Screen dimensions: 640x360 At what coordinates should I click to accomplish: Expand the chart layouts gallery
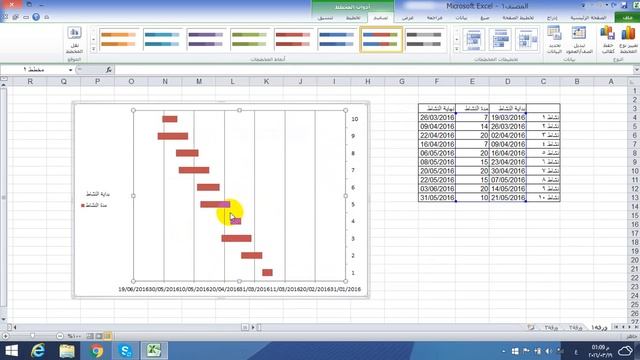456,49
